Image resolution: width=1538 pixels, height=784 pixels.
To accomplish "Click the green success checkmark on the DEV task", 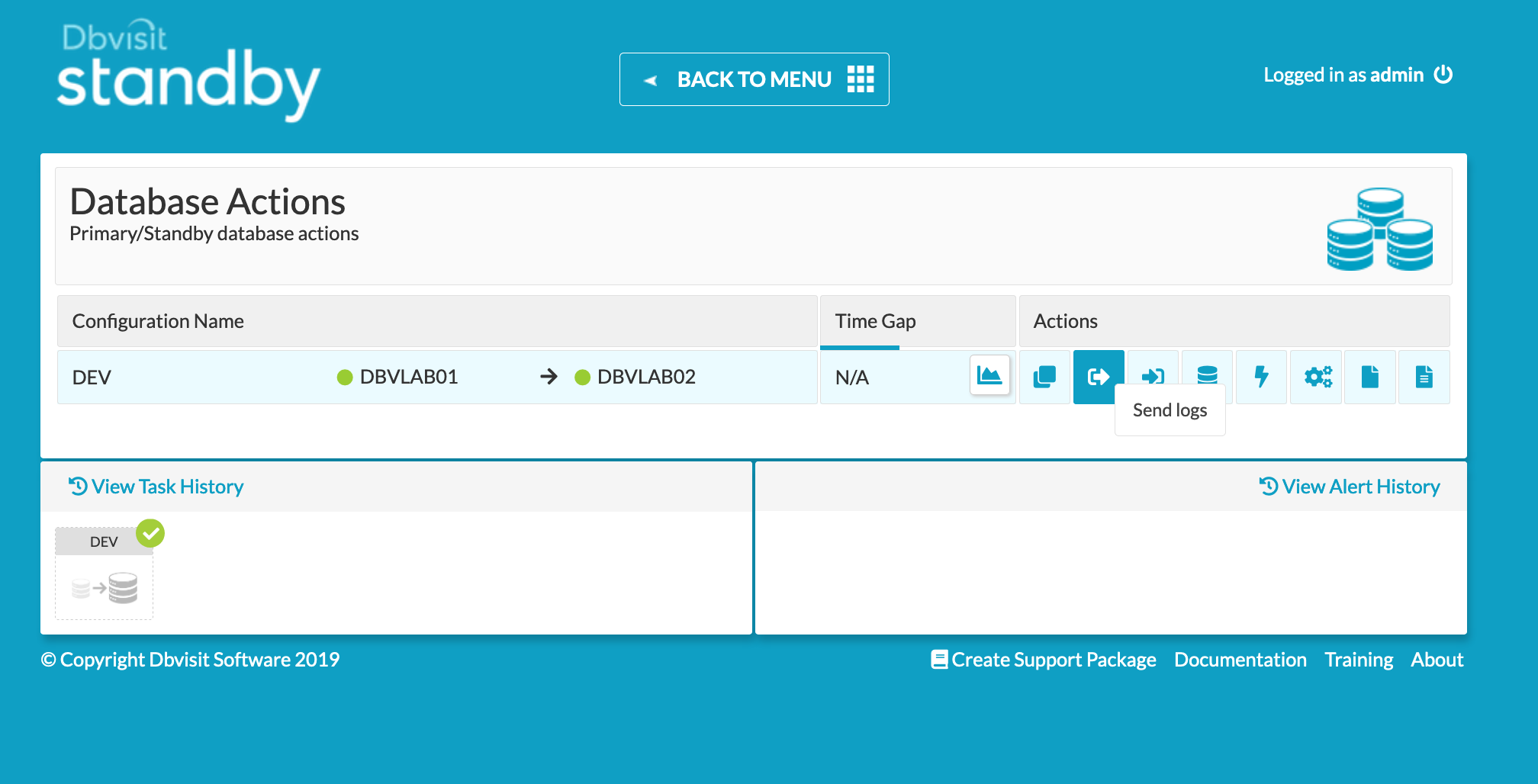I will (150, 533).
